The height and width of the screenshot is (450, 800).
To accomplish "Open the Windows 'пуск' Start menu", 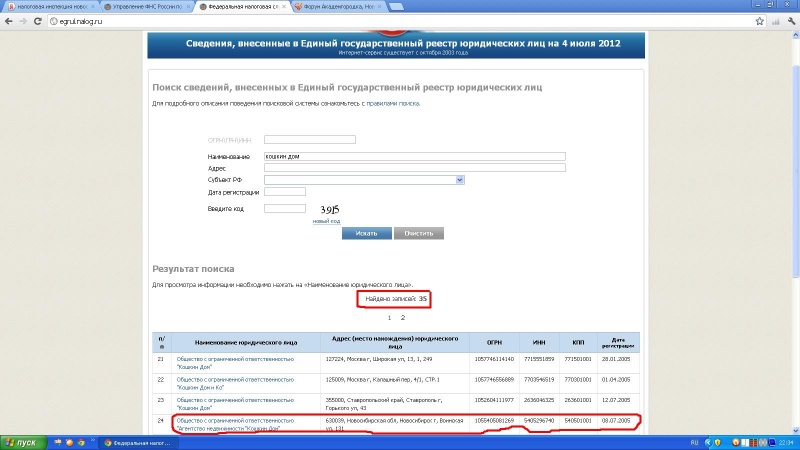I will point(23,442).
